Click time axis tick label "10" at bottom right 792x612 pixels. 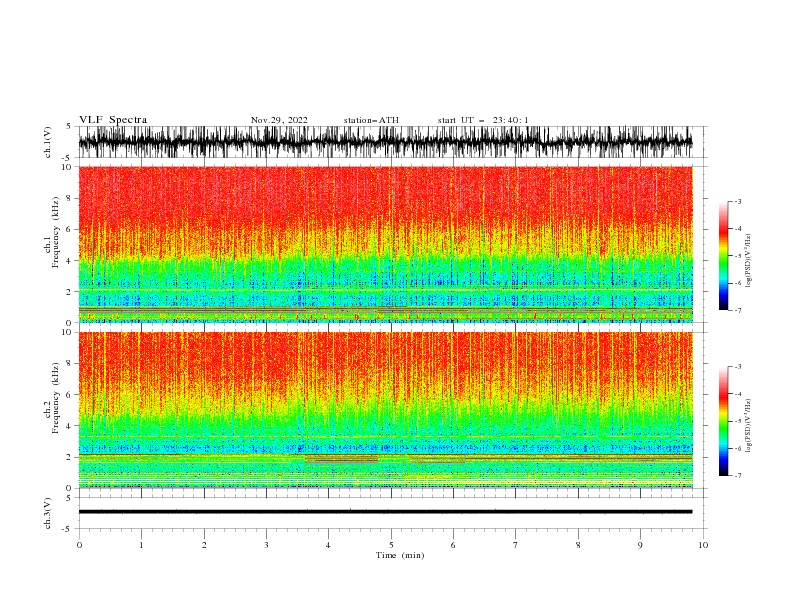pos(703,545)
